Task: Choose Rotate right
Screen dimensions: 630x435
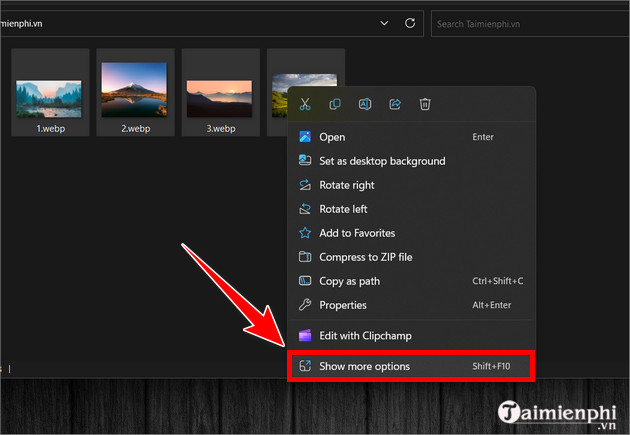Action: point(413,185)
